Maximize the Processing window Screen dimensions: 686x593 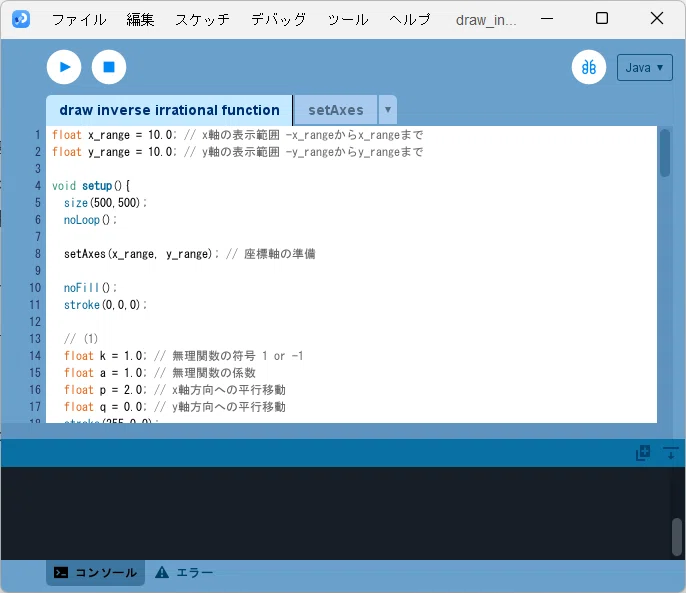(x=602, y=18)
